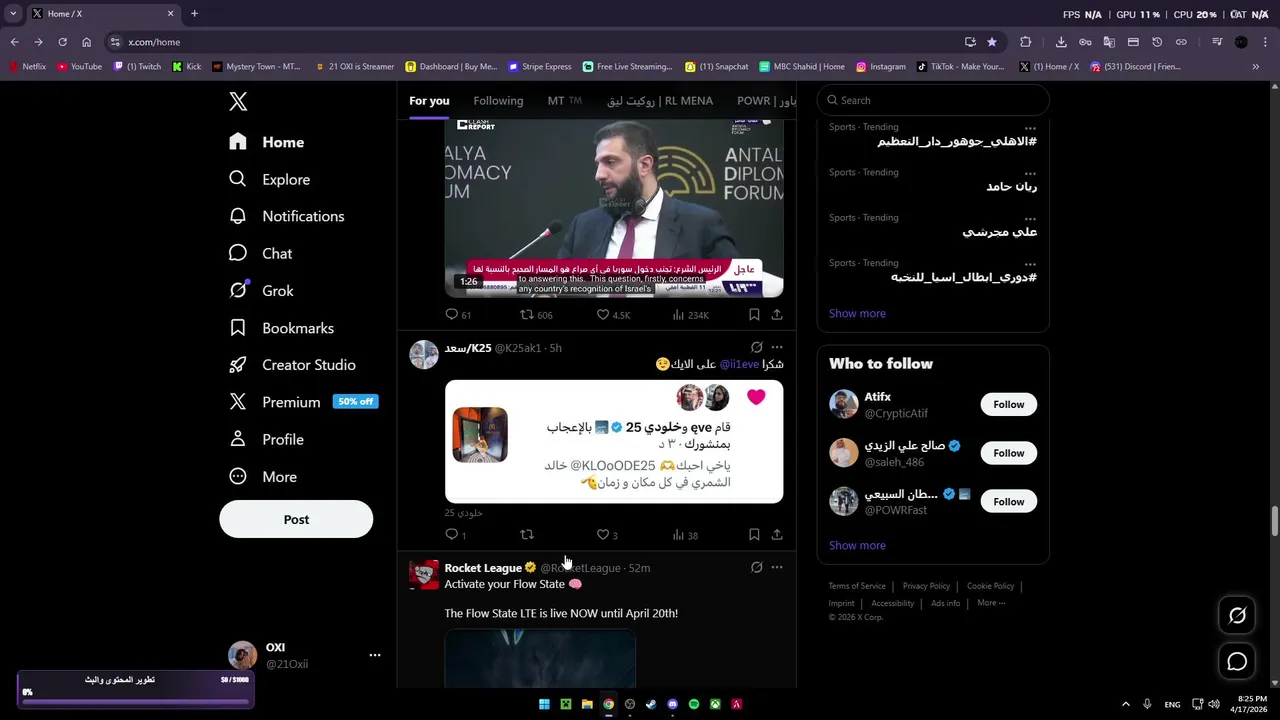Open Spotify from the taskbar

tap(694, 704)
